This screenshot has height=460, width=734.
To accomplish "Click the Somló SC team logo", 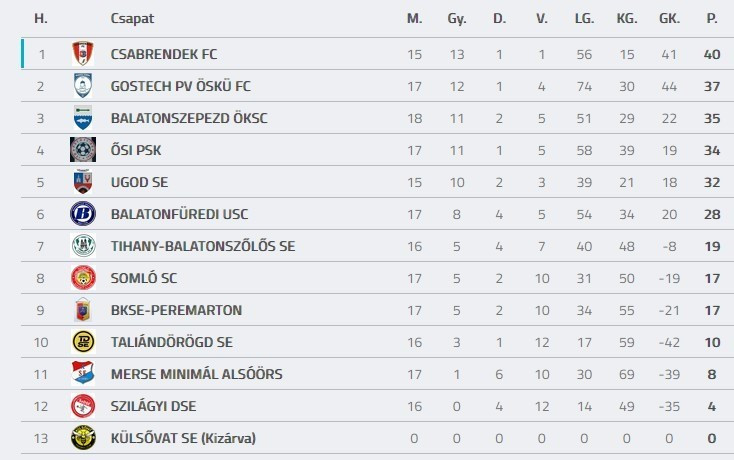I will pyautogui.click(x=83, y=278).
